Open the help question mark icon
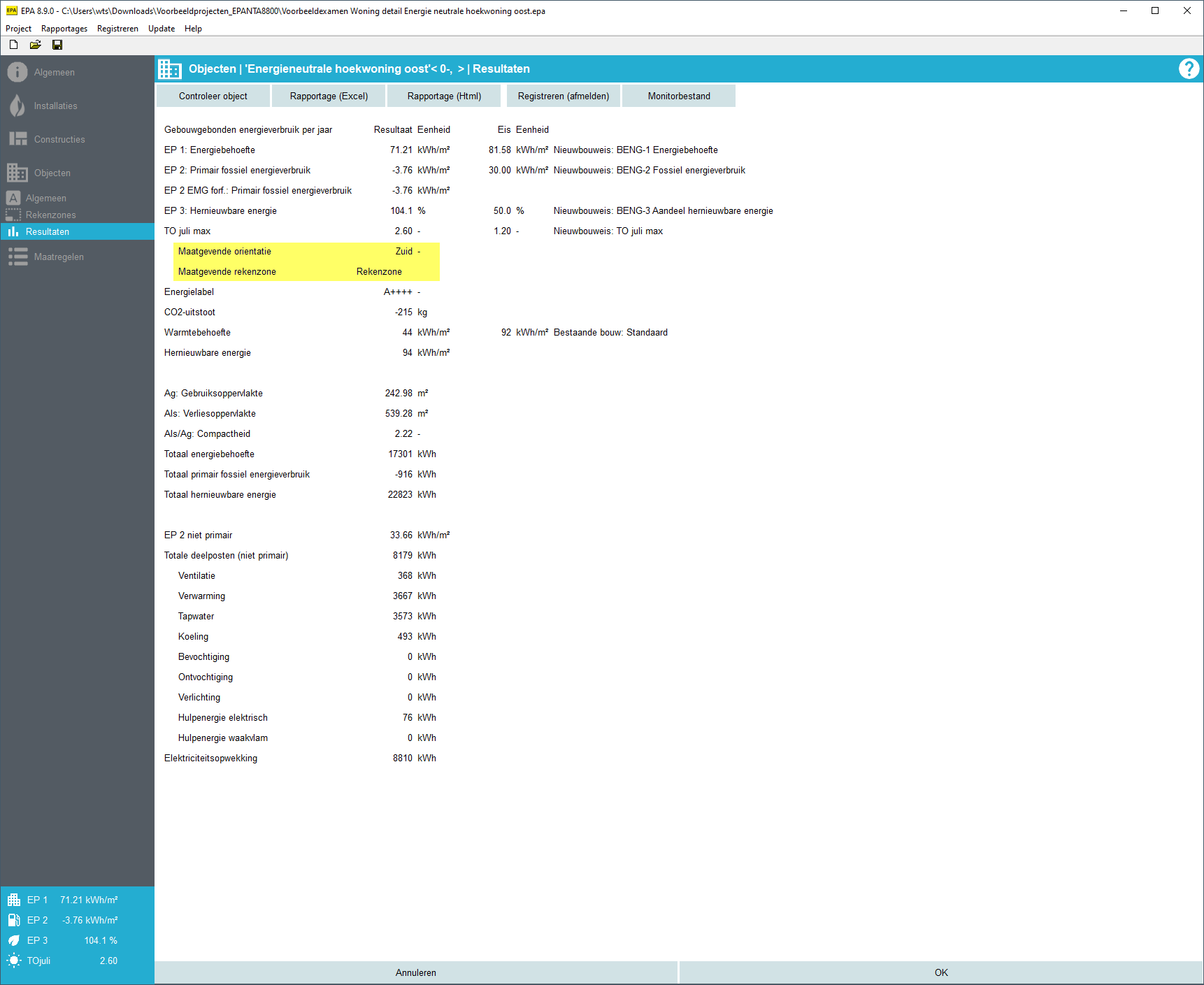 coord(1189,69)
